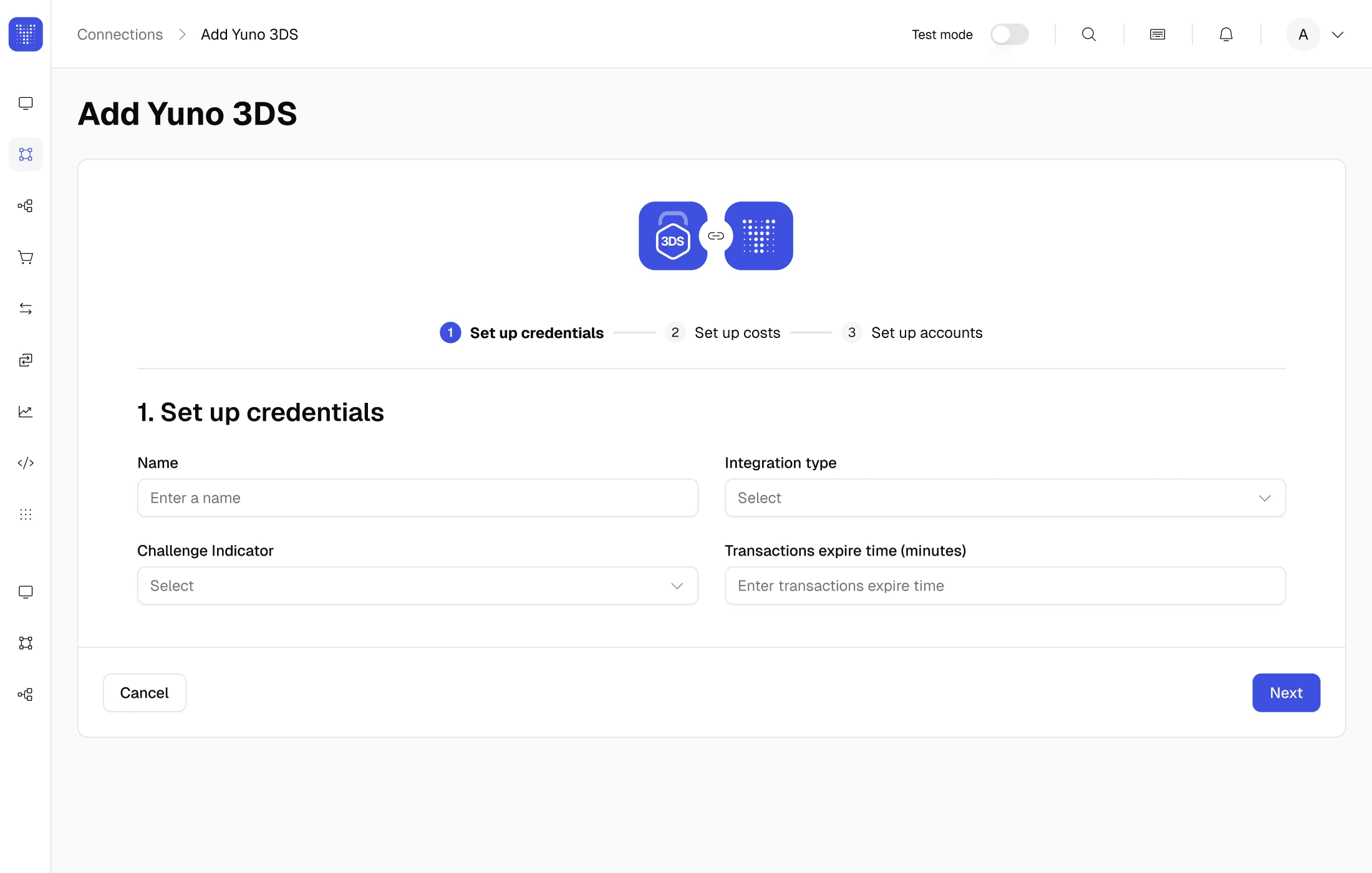Open the top monitor icon in the sidebar
Screen dimensions: 1372x873
point(26,103)
